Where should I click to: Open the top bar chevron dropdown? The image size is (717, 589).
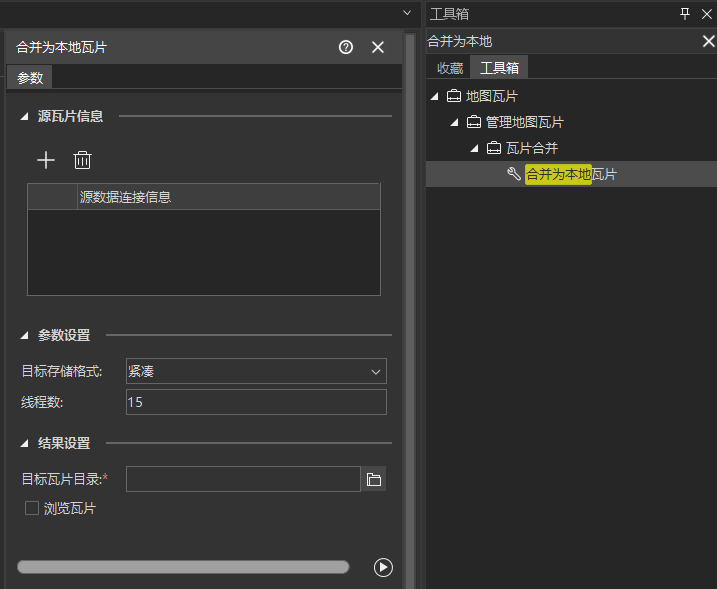click(407, 13)
